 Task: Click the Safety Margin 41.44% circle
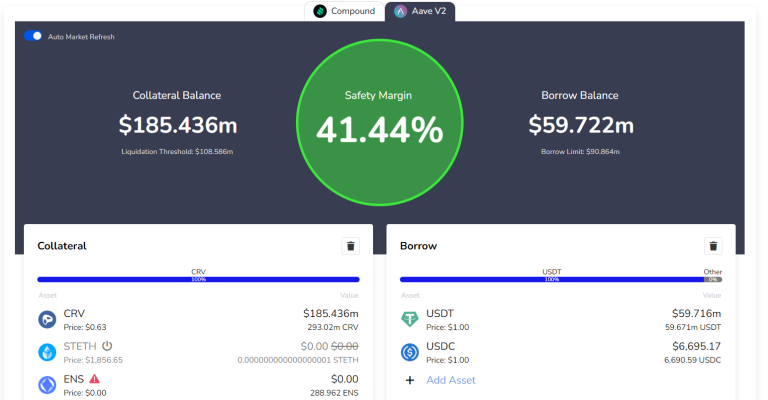[x=380, y=122]
